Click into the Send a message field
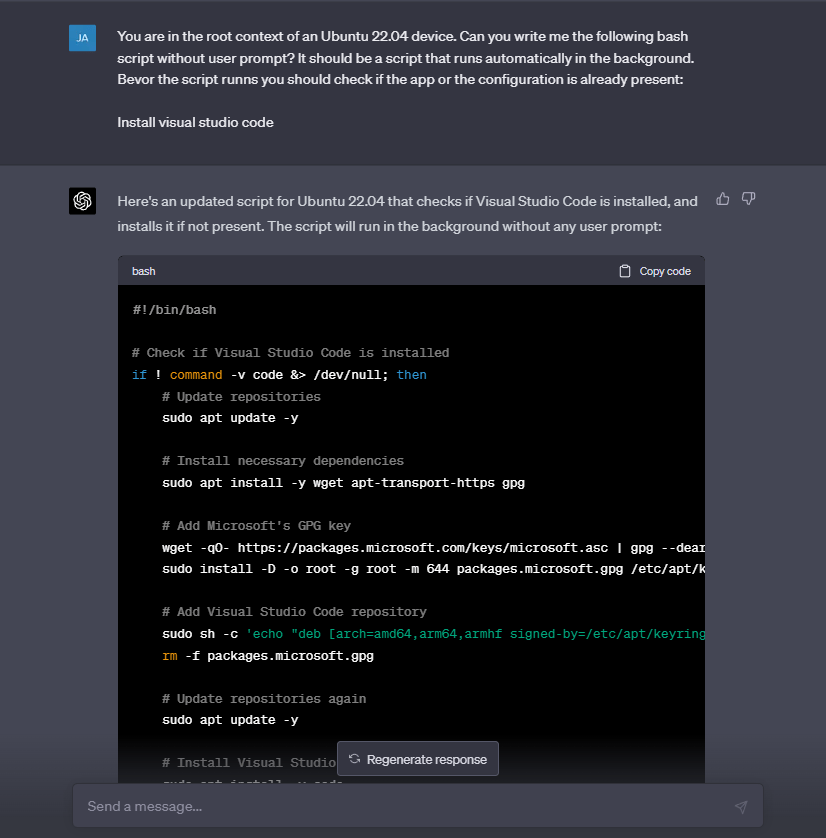 point(300,806)
